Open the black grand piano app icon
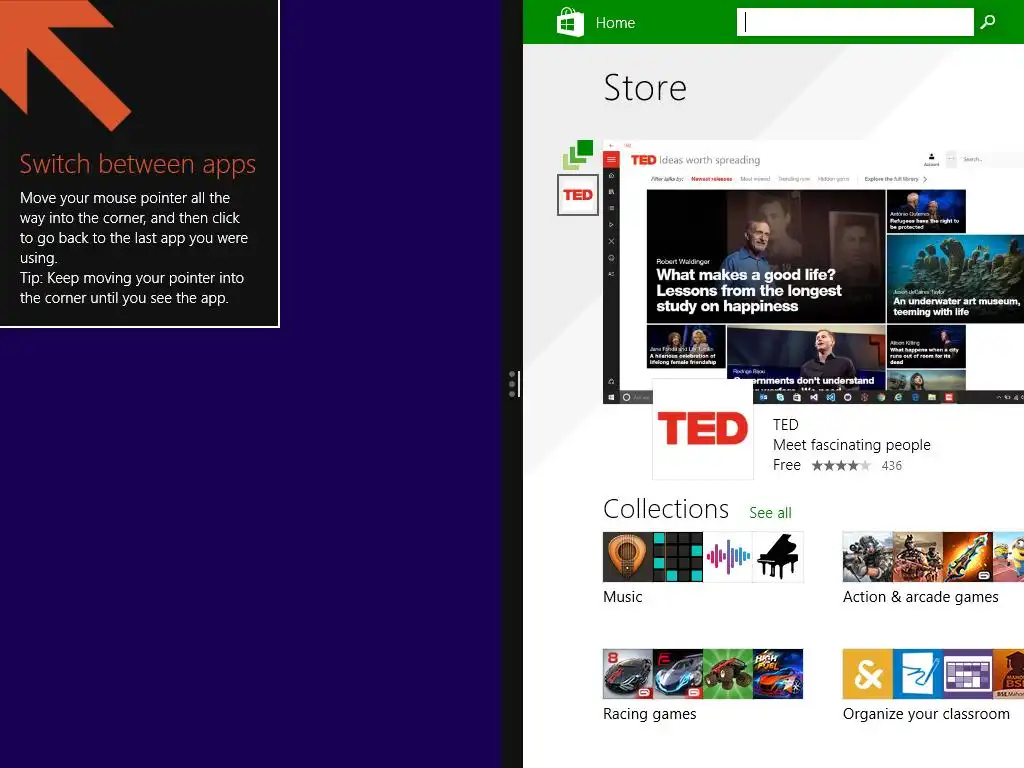The height and width of the screenshot is (768, 1024). coord(778,557)
